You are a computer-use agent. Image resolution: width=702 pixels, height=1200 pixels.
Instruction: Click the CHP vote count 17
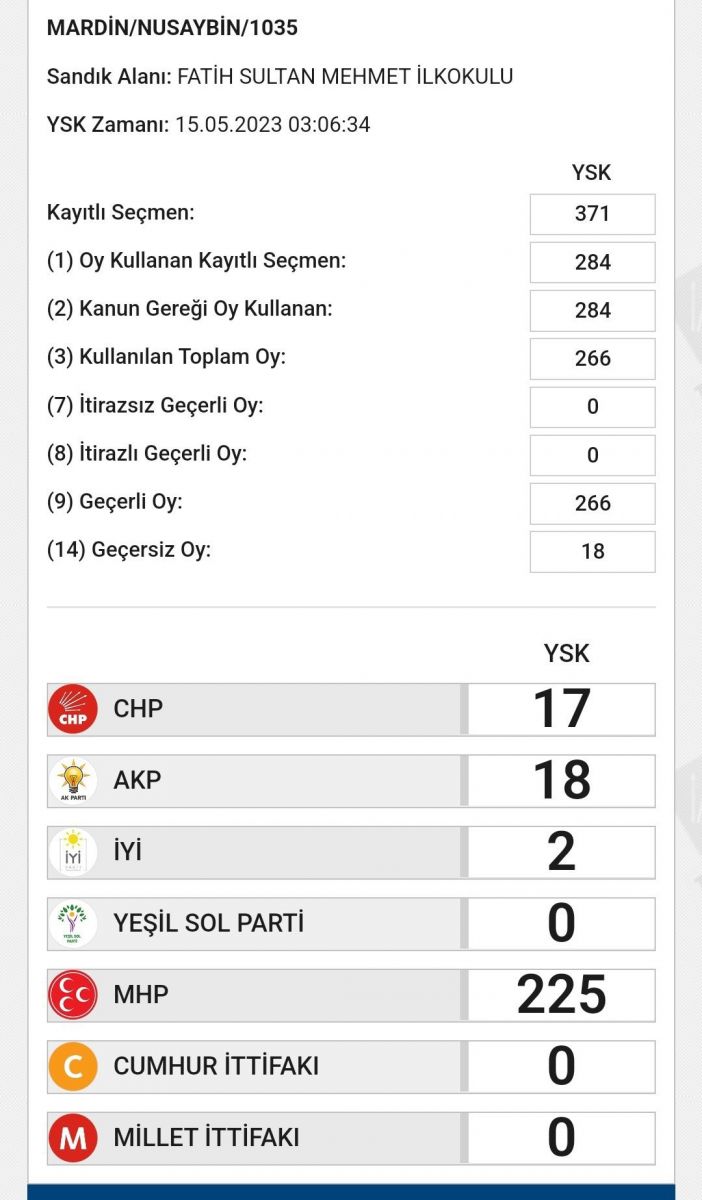tap(561, 709)
